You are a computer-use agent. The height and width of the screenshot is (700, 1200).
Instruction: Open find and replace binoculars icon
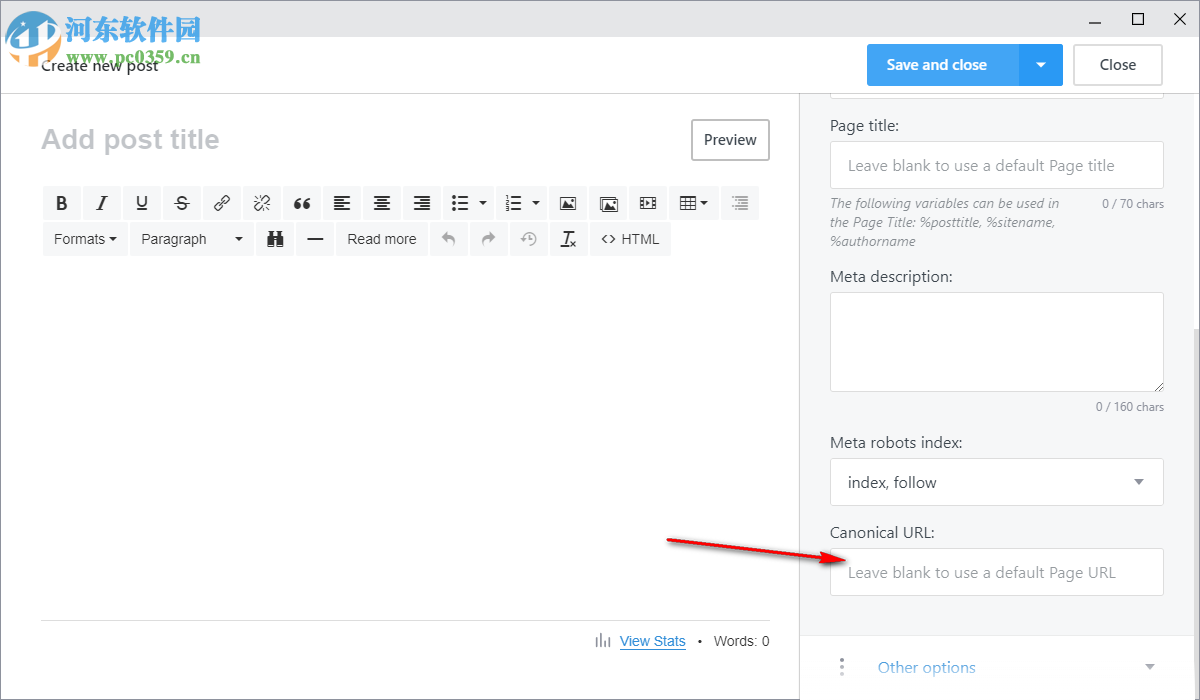coord(275,239)
